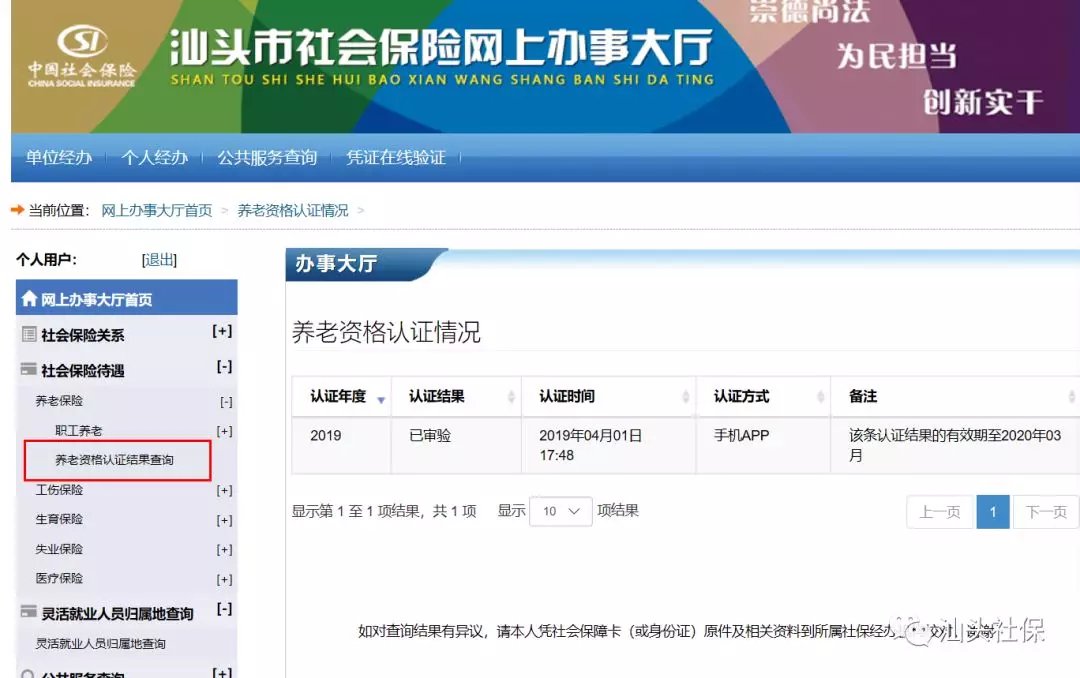Collapse the 社会保险待遇 section

tap(224, 368)
